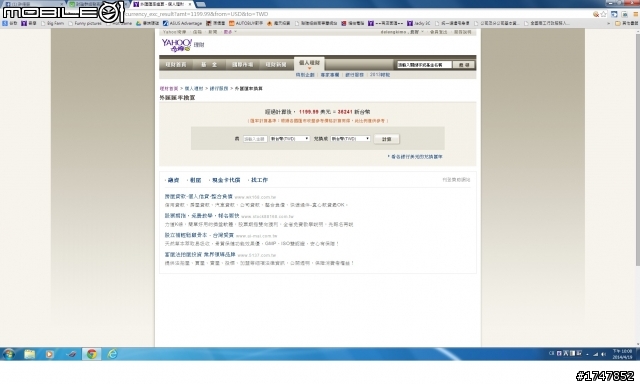Focus the amount input field
640x384 pixels.
(x=255, y=139)
